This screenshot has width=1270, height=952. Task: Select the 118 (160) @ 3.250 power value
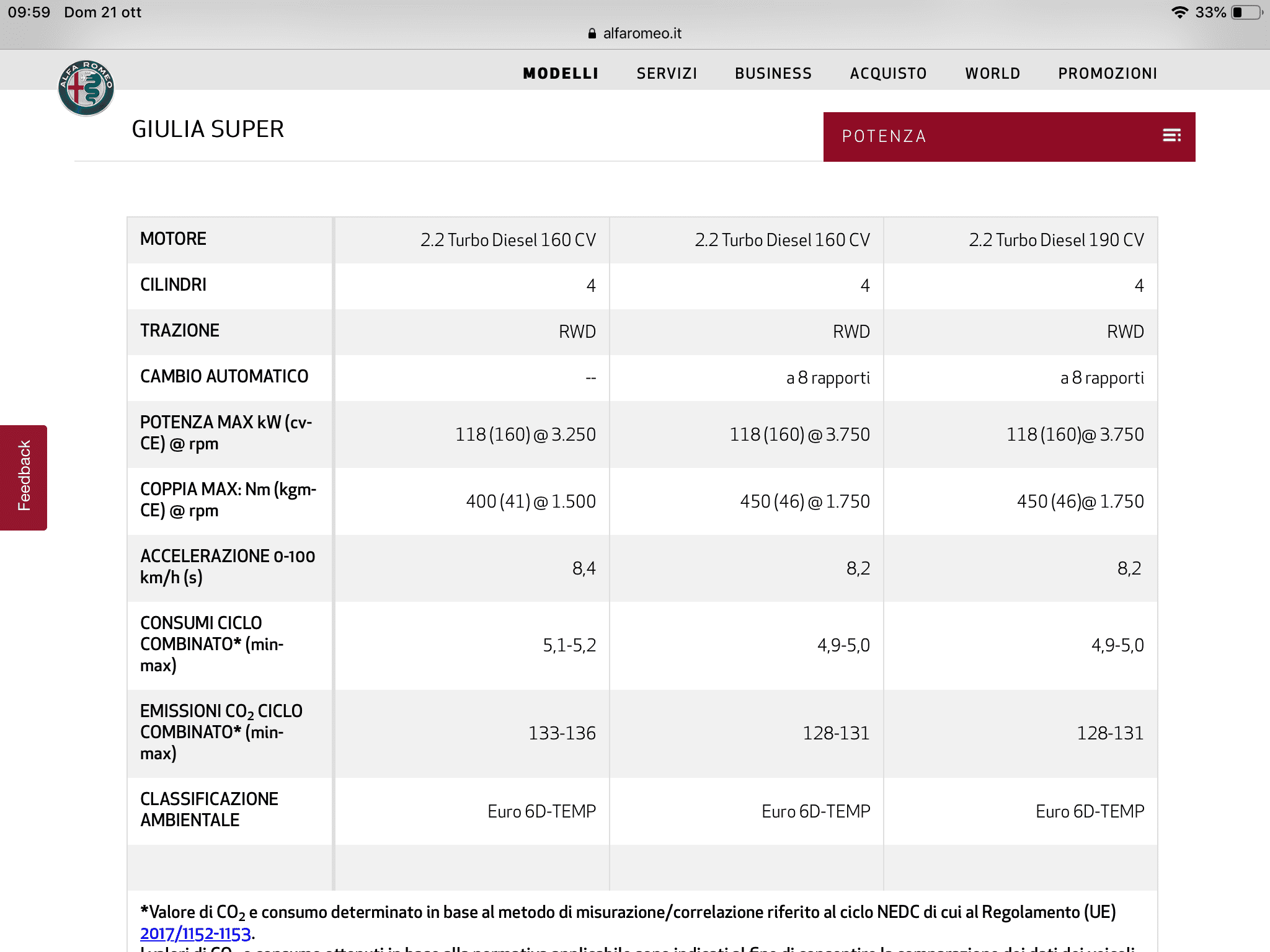(525, 434)
